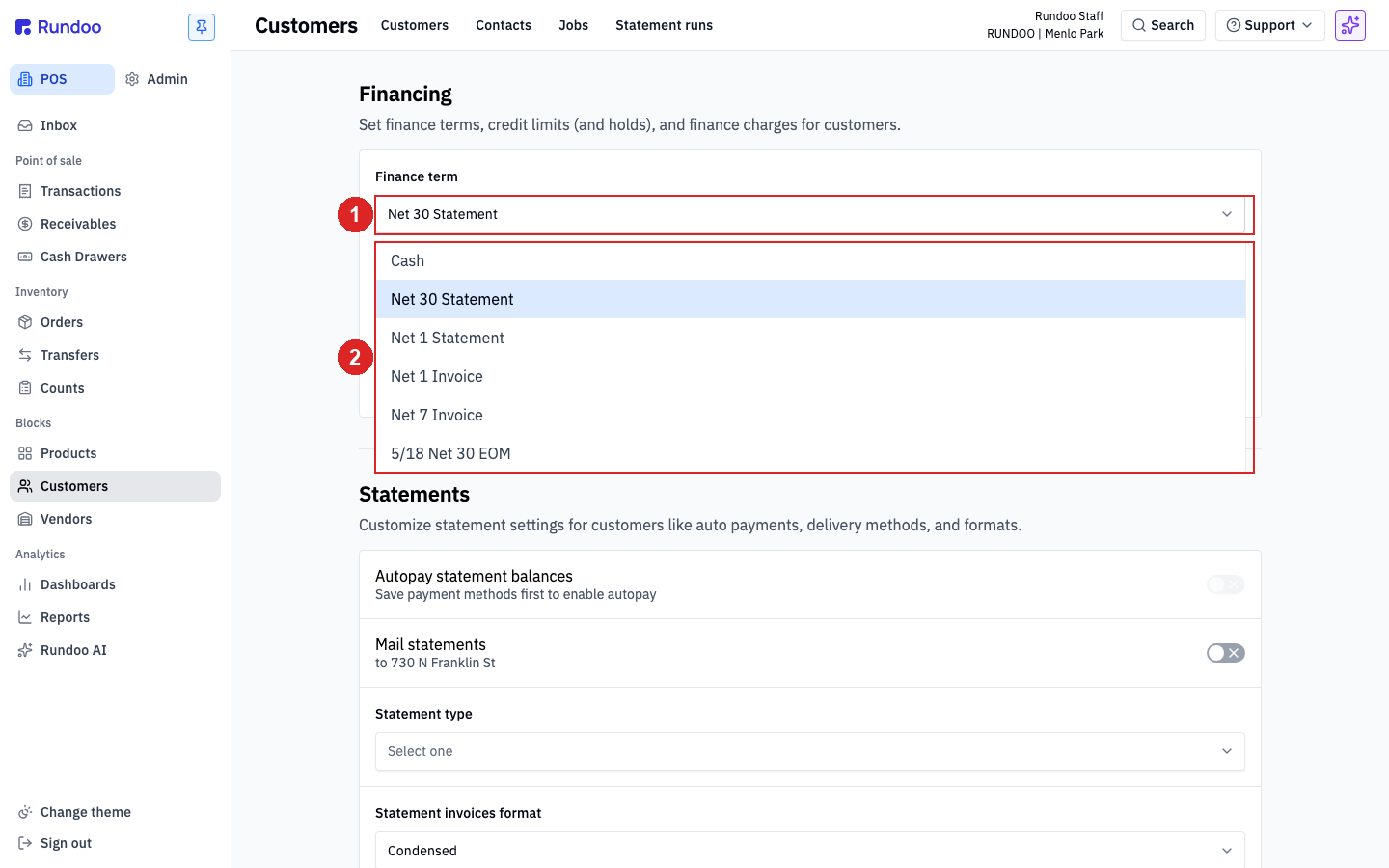Viewport: 1389px width, 868px height.
Task: Open Rundoo AI page
Action: tap(116, 650)
